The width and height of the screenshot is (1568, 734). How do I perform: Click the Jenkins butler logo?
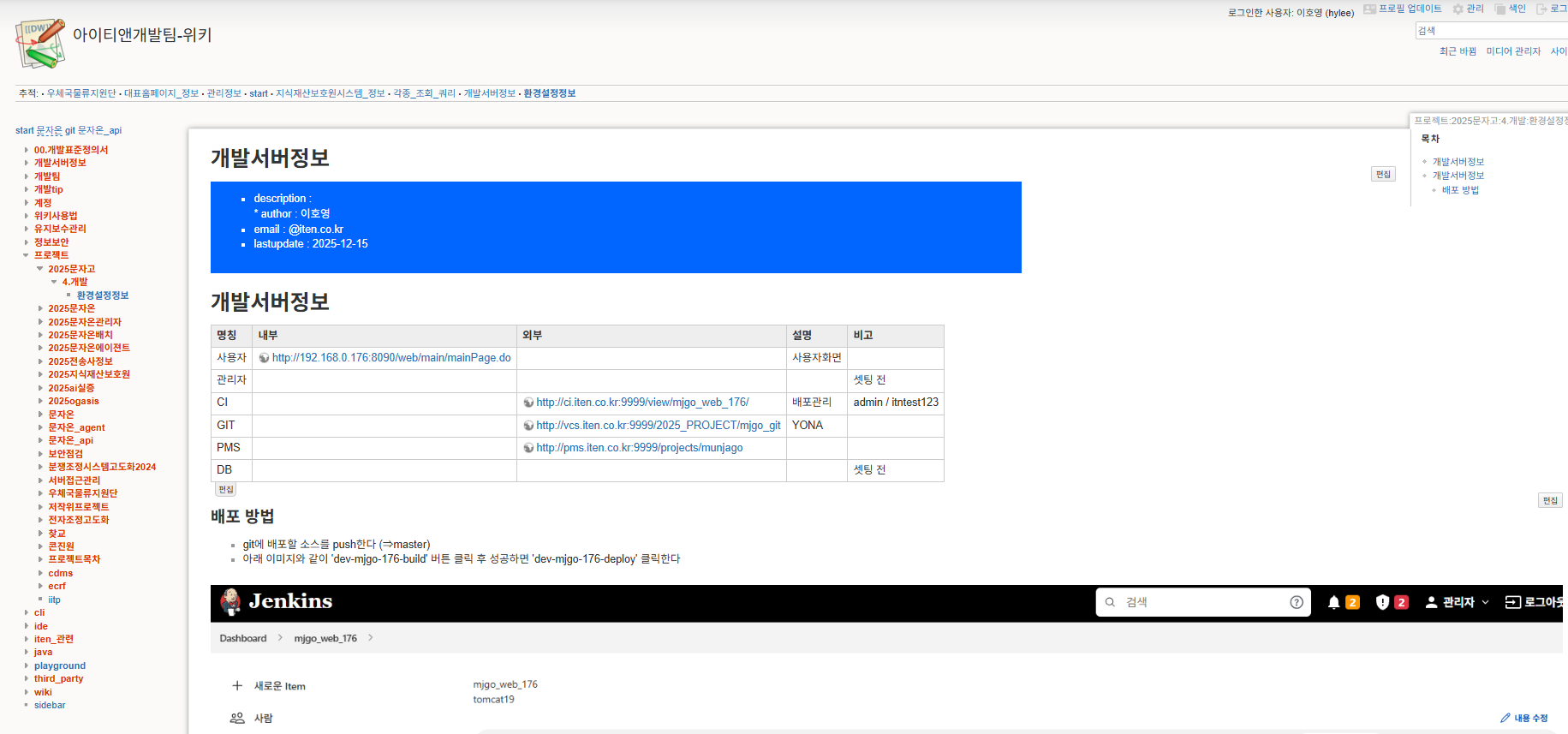tap(230, 601)
